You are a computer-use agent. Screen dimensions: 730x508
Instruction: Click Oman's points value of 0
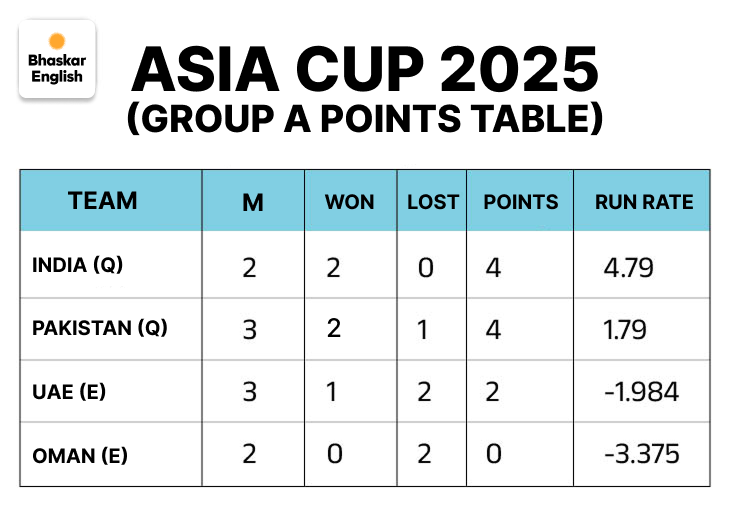click(493, 454)
